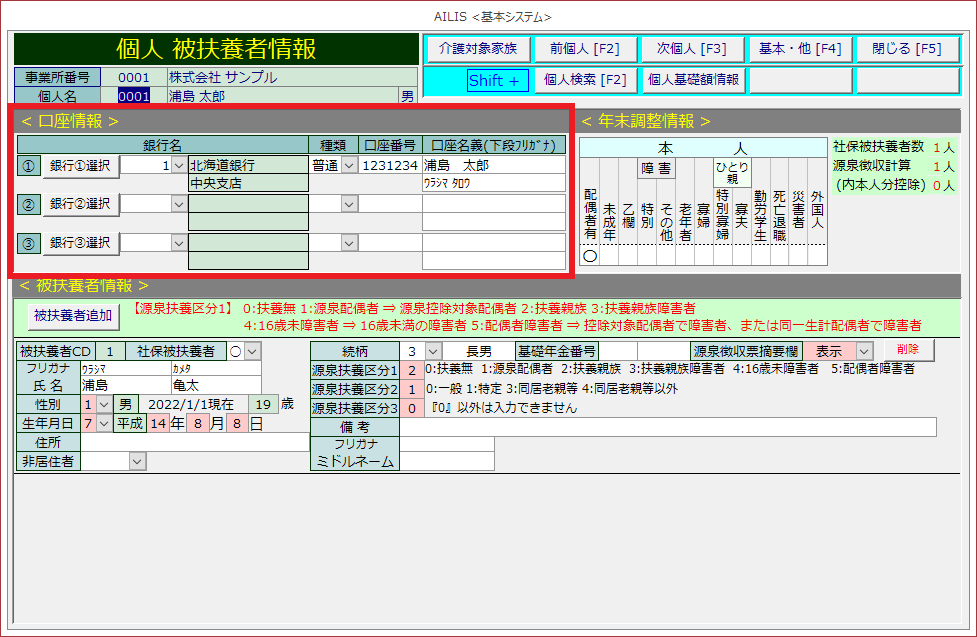Screen dimensions: 977x637
Task: Toggle the 未成年 cell in year-end table
Action: 608,255
